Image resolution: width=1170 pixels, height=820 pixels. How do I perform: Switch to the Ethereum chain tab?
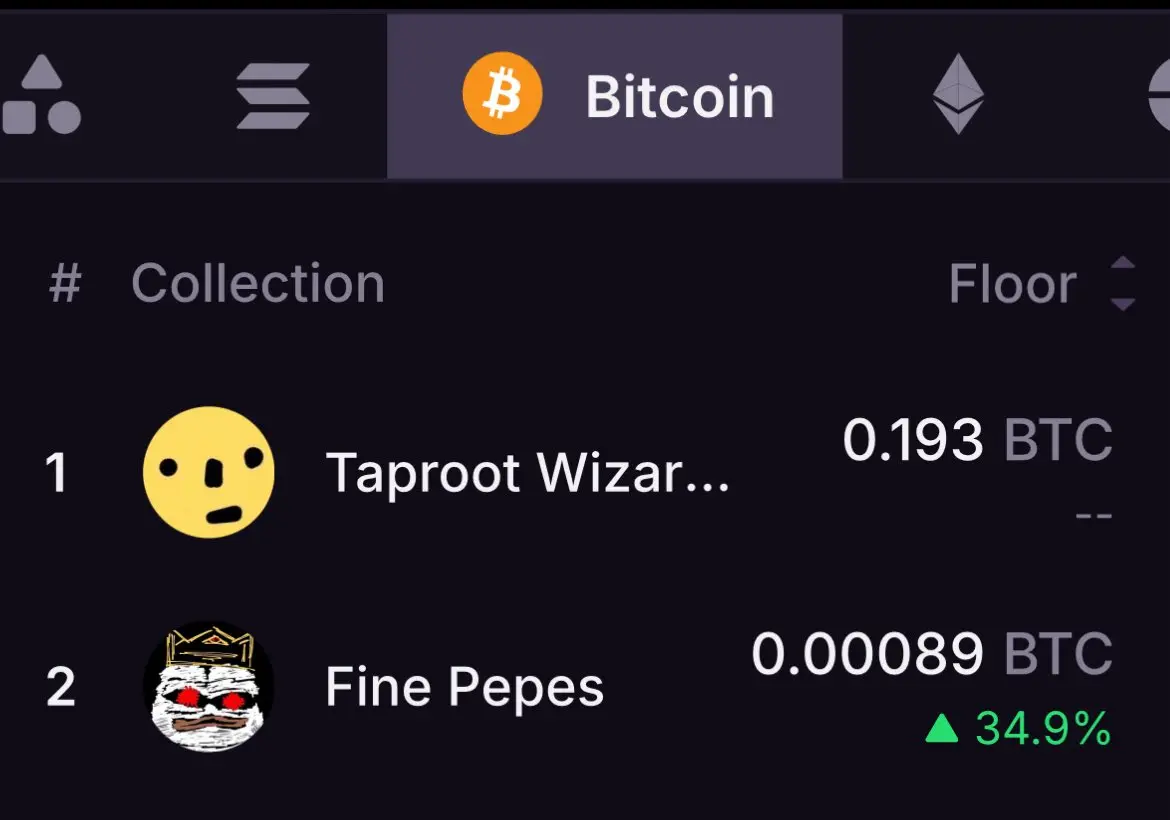(x=958, y=94)
